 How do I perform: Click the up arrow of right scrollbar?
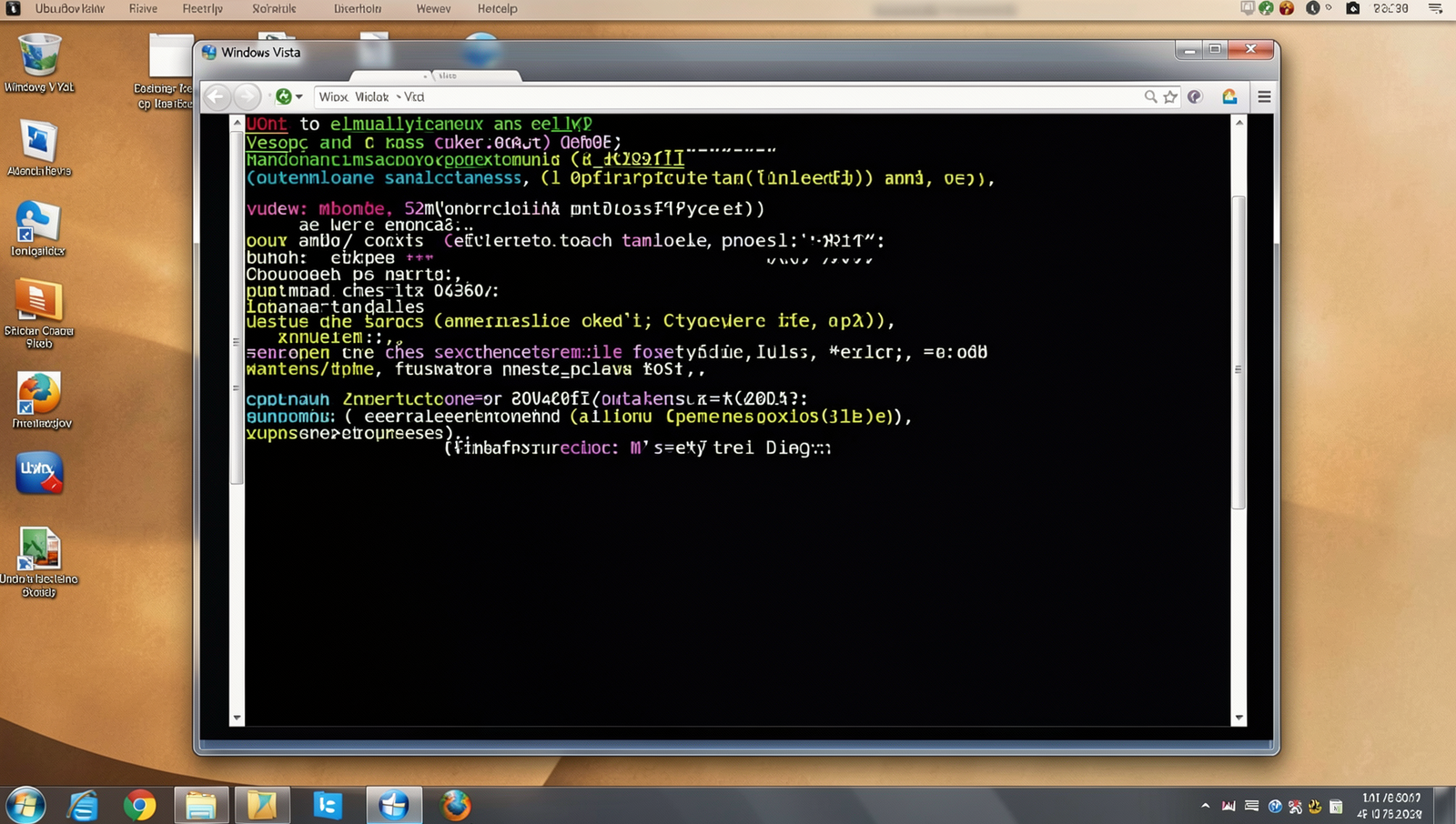[1239, 123]
